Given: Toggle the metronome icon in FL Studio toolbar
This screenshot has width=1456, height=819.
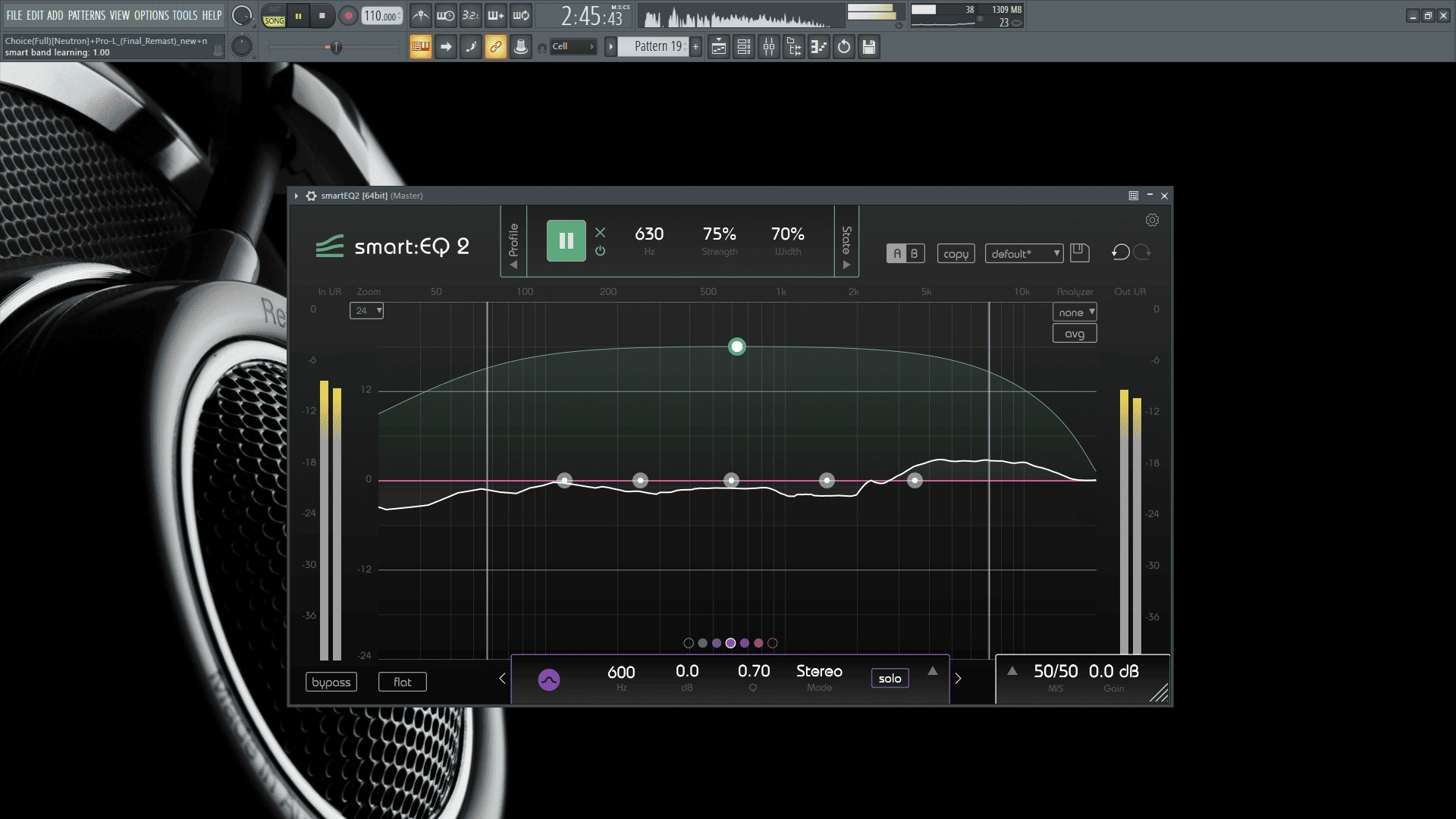Looking at the screenshot, I should click(x=421, y=15).
